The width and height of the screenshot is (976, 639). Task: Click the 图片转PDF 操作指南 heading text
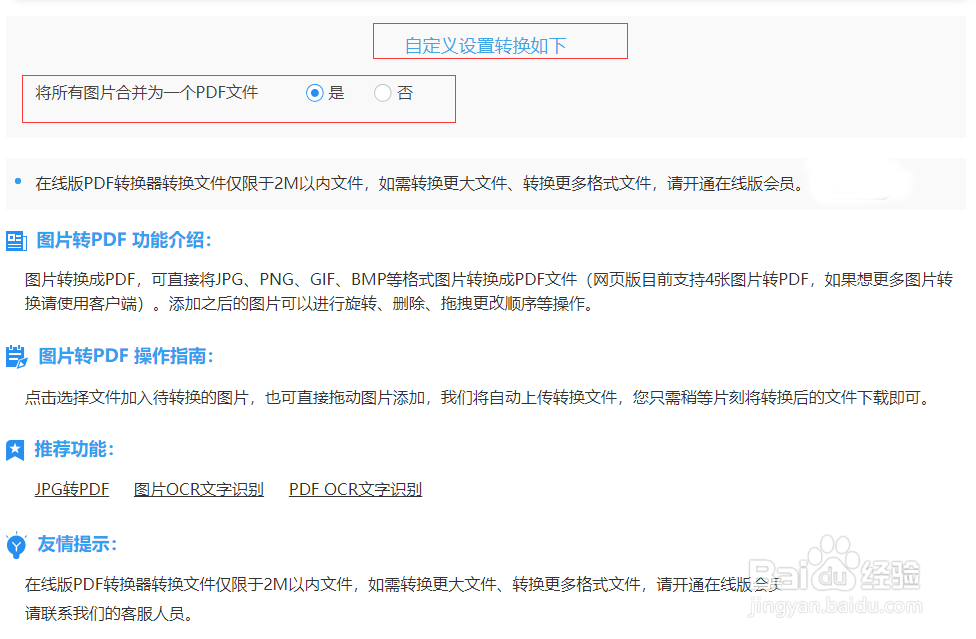tap(126, 356)
